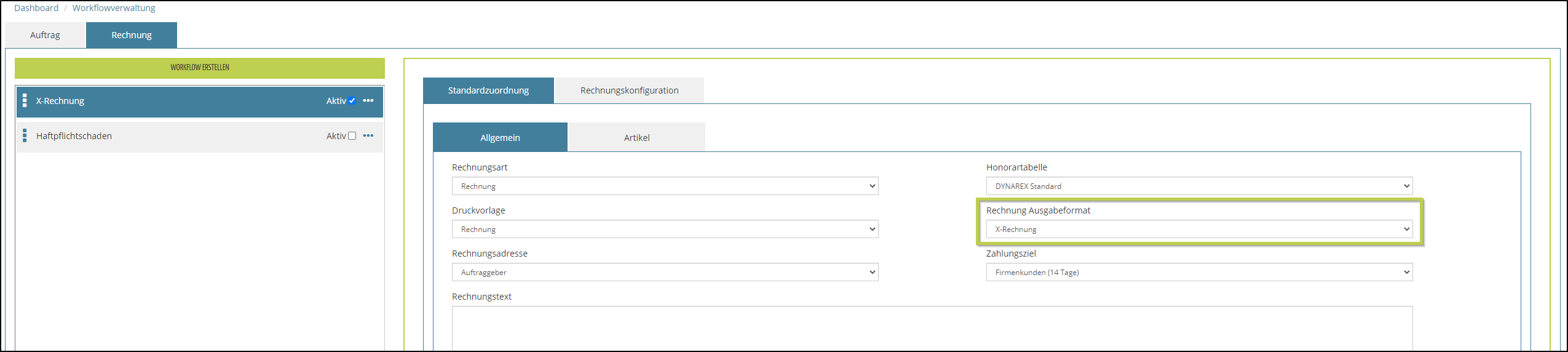Click the Workflow erstellen button

[200, 68]
